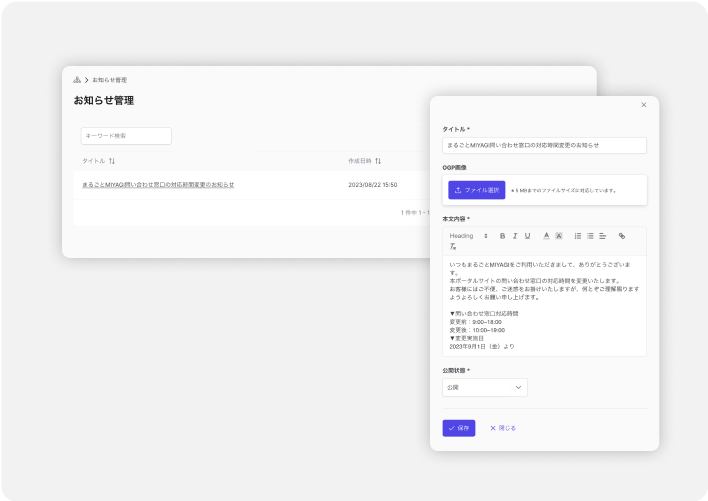This screenshot has width=708, height=501.
Task: Focus the キーワード検索 search field
Action: click(x=126, y=135)
